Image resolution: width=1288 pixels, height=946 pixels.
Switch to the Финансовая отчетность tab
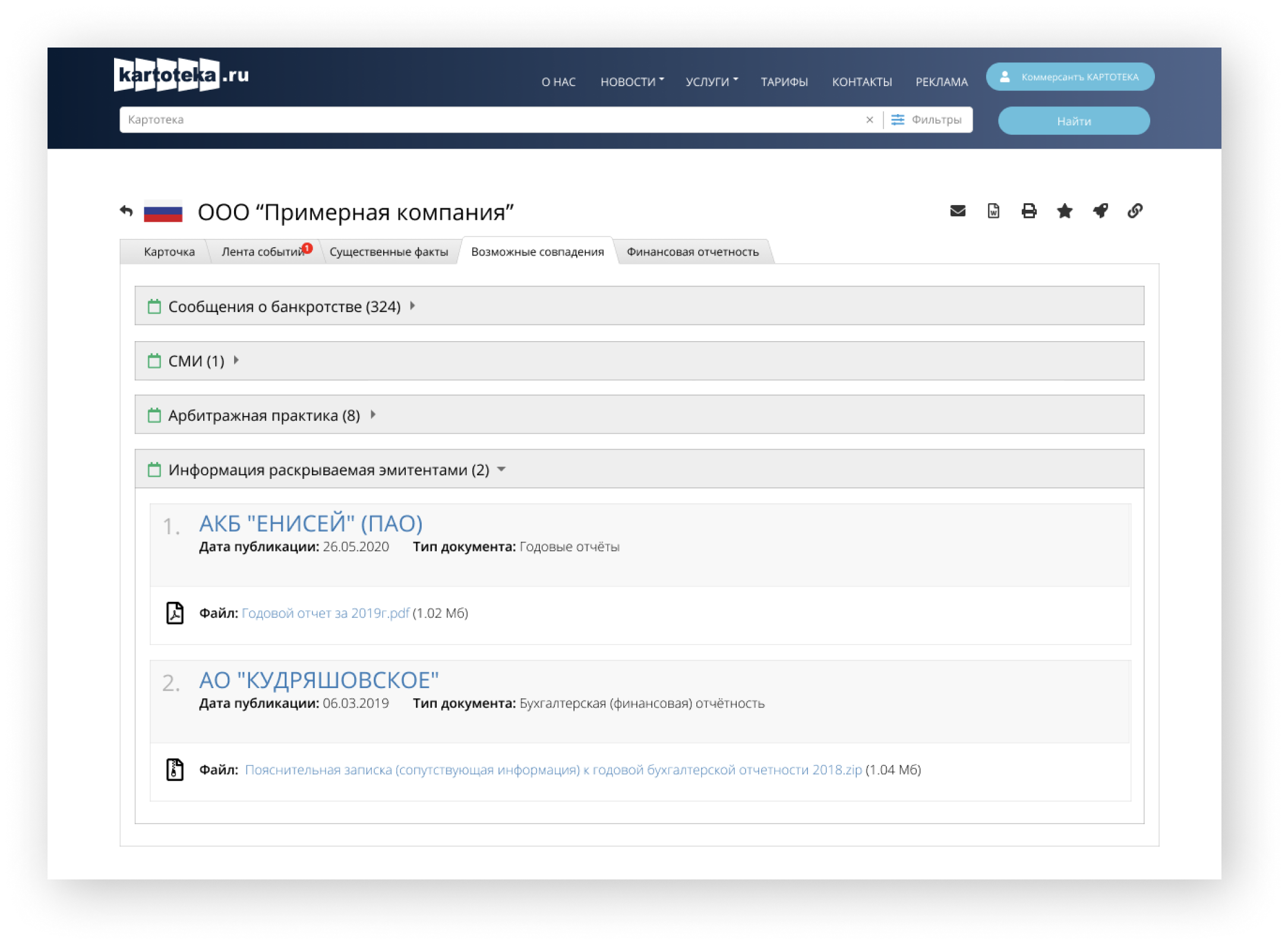tap(693, 251)
